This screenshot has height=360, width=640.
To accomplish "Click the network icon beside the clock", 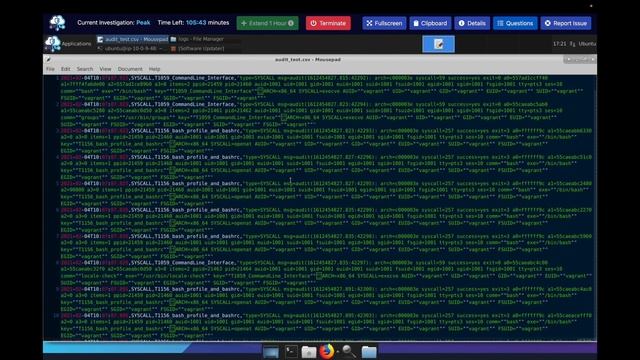I will tap(572, 44).
